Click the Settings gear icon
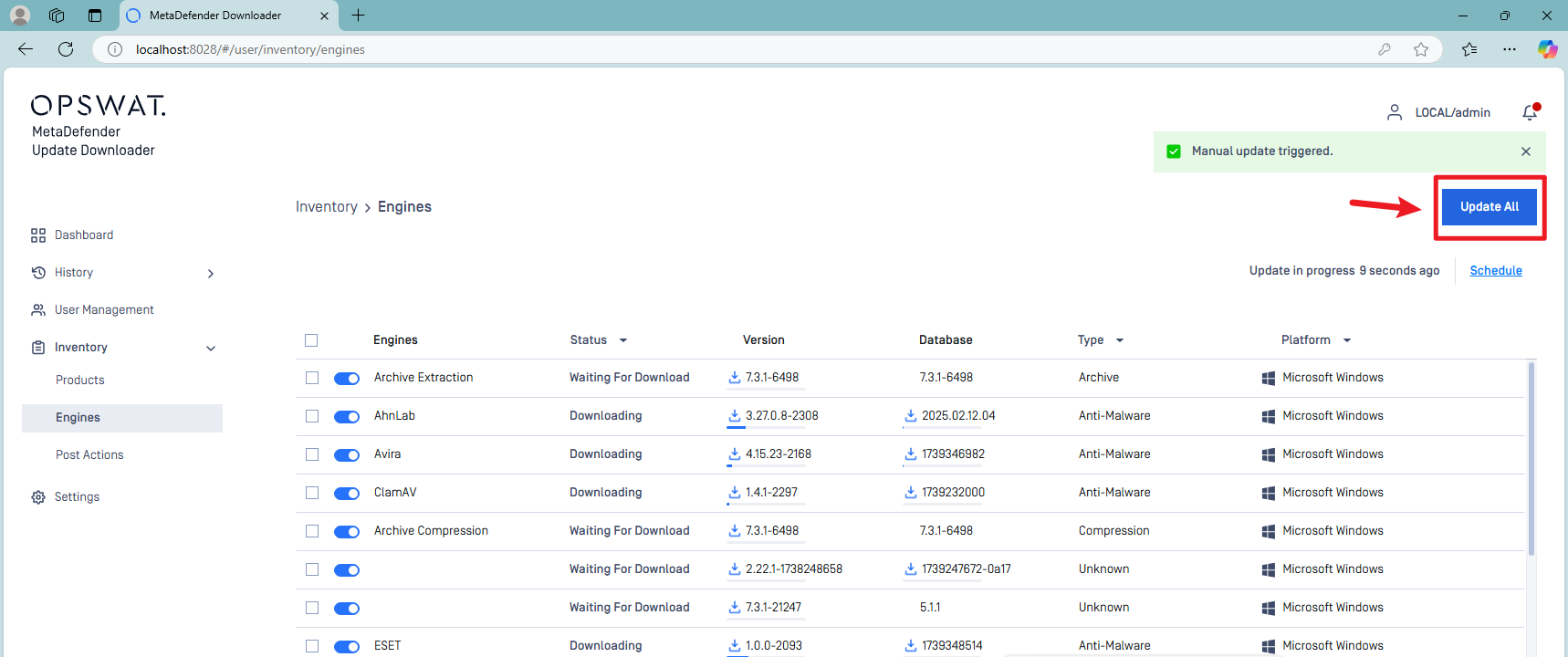Viewport: 1568px width, 657px height. [x=38, y=497]
